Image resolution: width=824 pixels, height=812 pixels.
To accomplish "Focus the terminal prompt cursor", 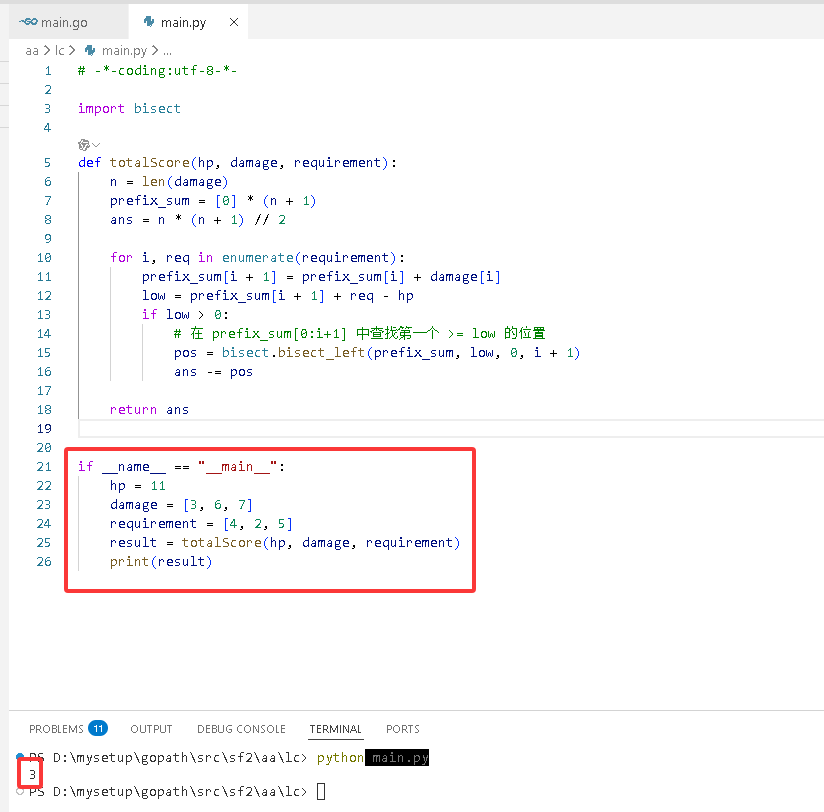I will 321,792.
